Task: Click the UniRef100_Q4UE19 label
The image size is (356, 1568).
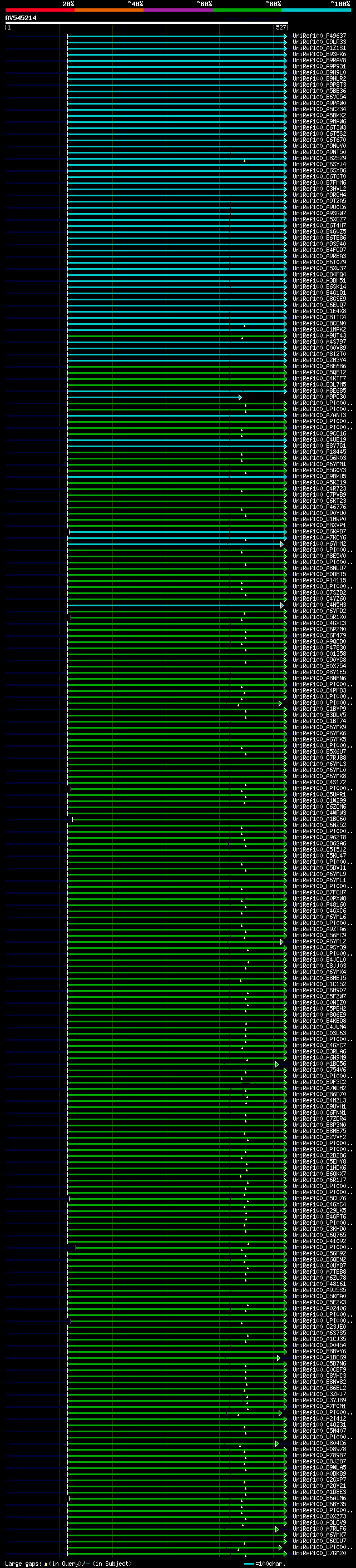Action: [319, 439]
